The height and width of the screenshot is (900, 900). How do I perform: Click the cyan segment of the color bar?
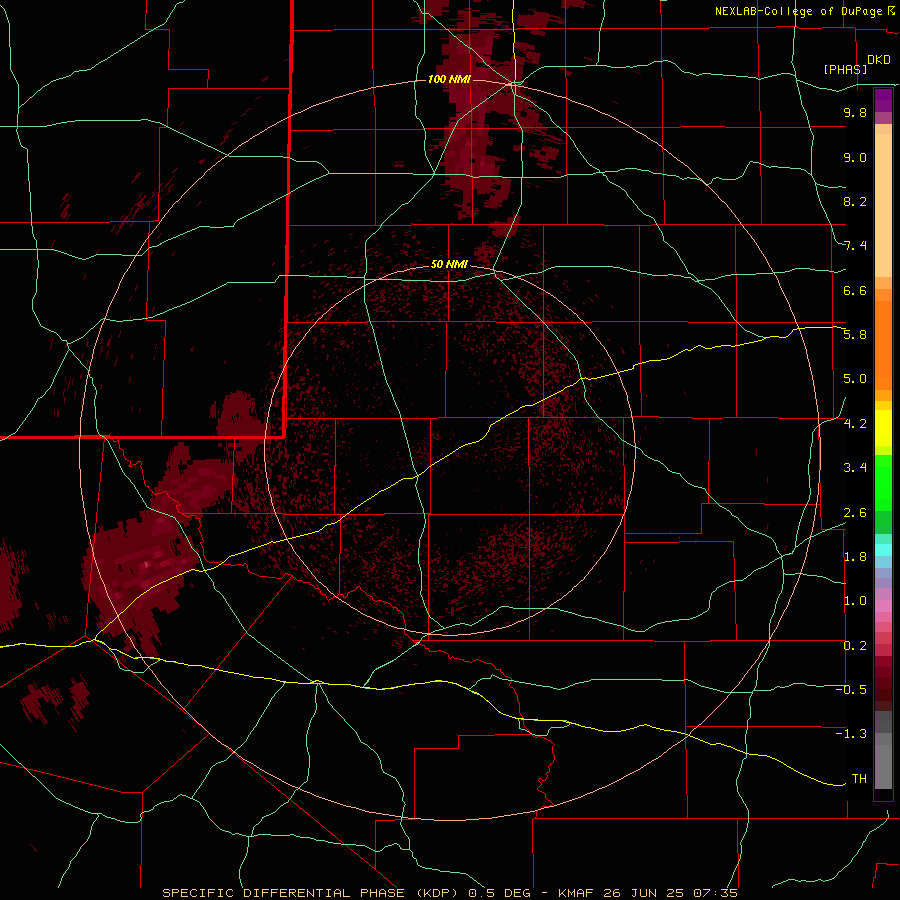tap(883, 550)
